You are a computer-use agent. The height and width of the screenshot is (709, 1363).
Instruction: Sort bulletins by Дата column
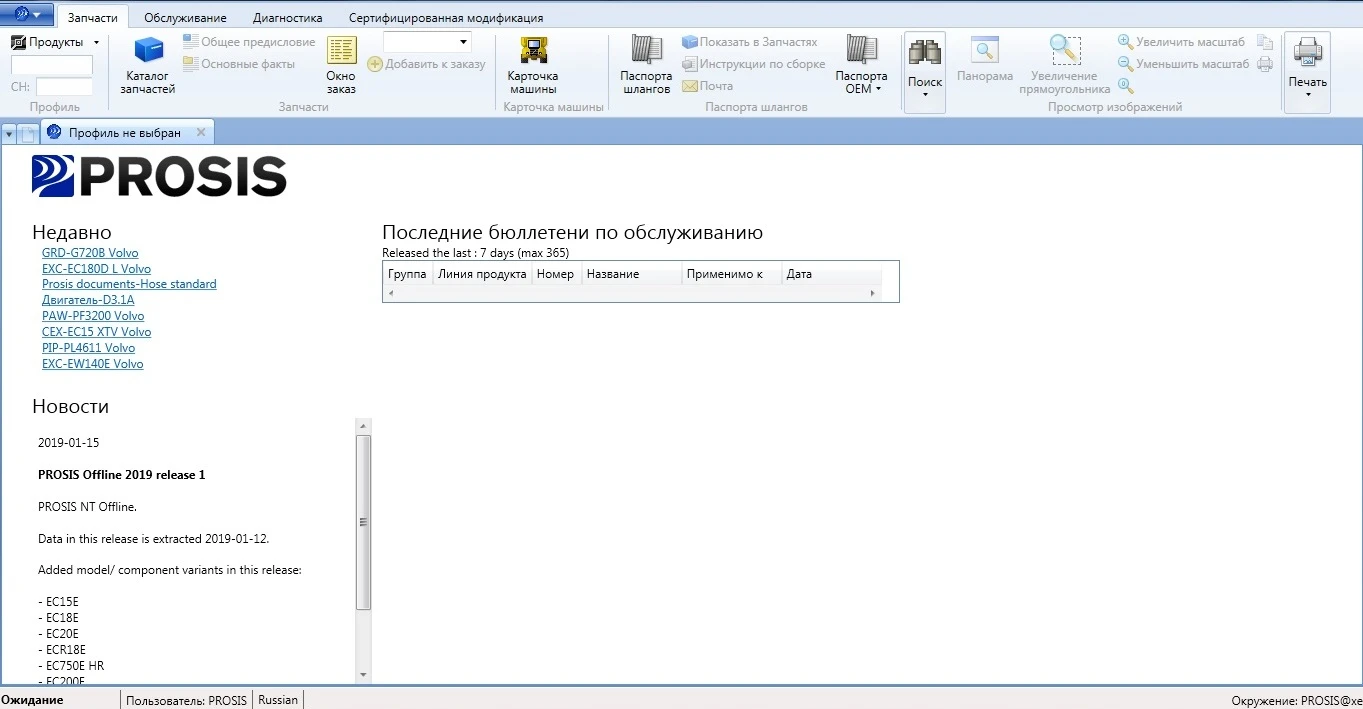(831, 274)
